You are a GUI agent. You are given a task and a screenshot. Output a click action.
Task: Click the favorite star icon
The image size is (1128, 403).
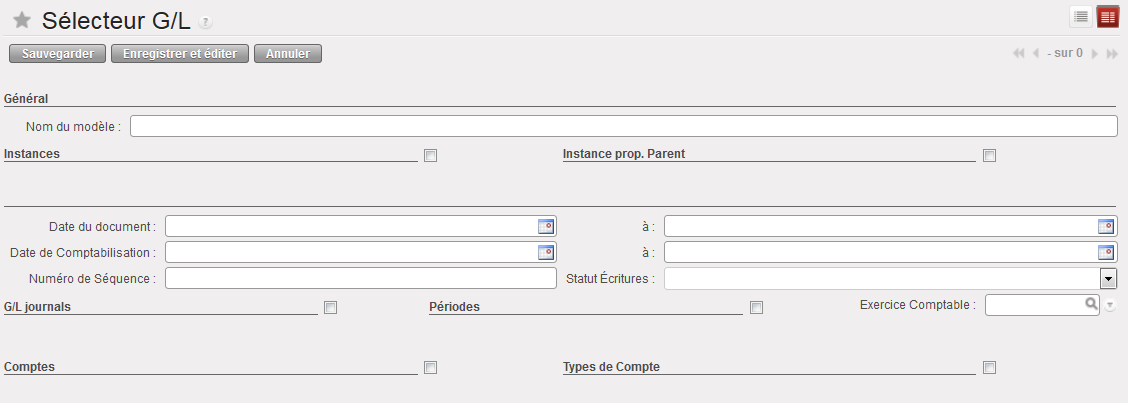click(x=21, y=20)
